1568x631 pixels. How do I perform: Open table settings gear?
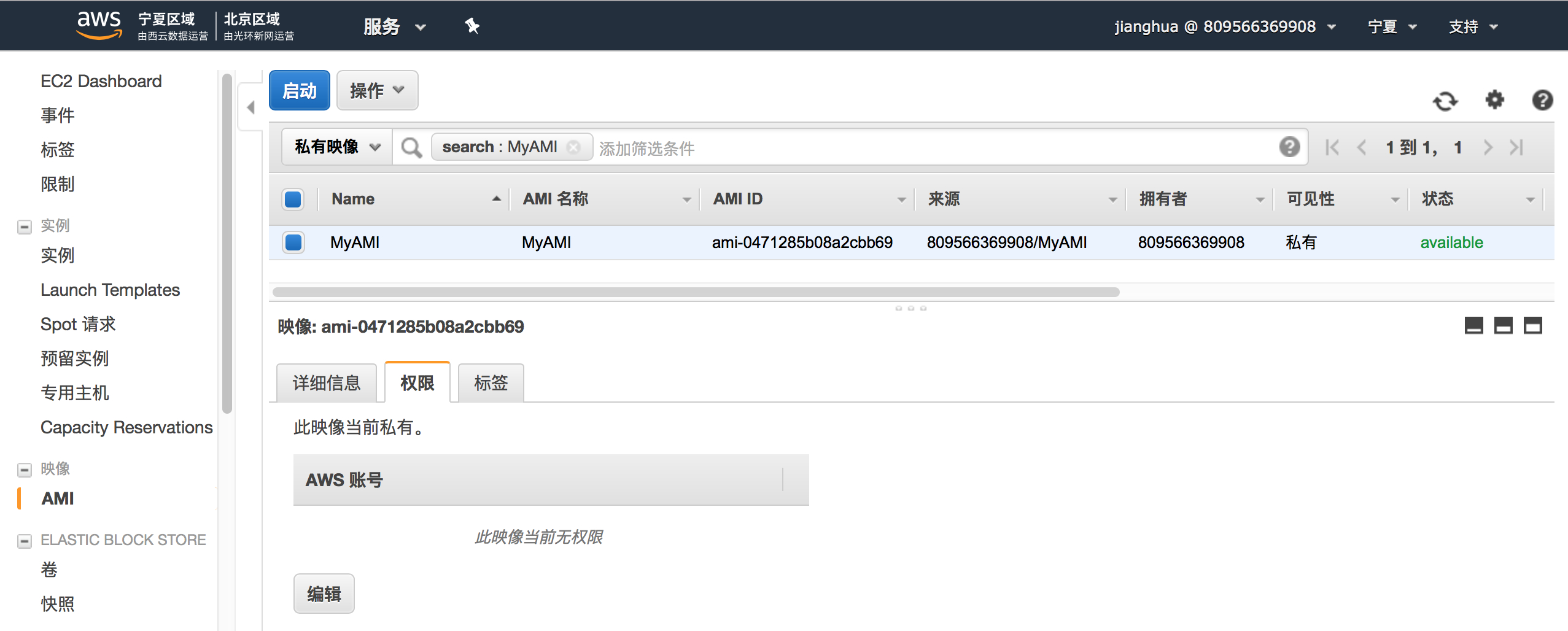coord(1494,99)
